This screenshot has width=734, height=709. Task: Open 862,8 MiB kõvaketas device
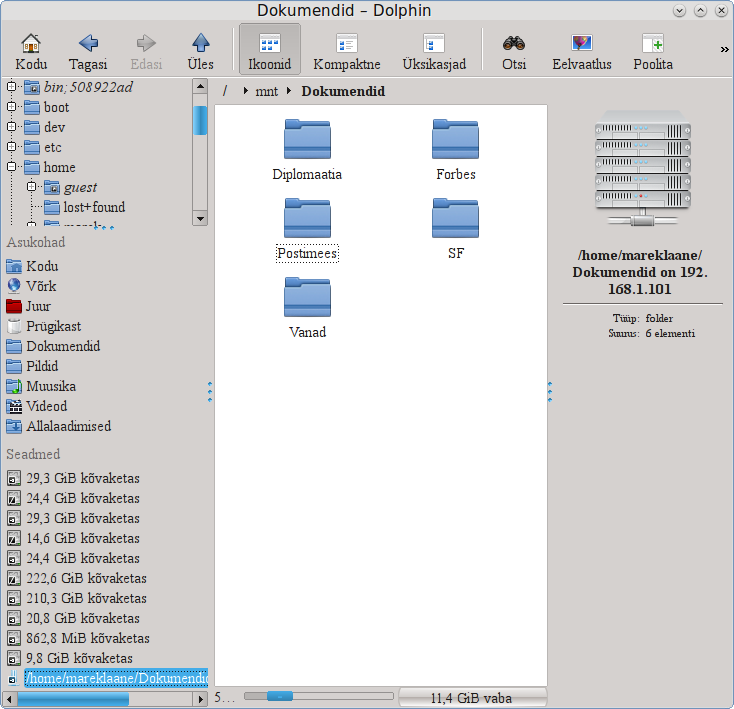[78, 638]
